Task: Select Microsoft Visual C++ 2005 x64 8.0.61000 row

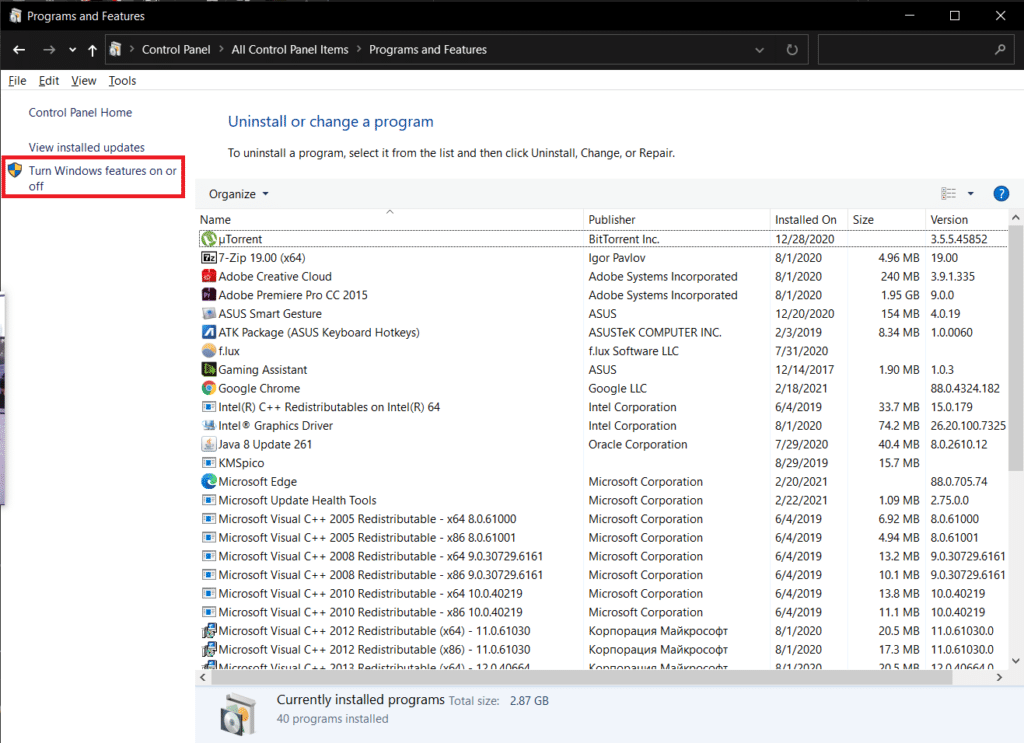Action: [x=603, y=519]
